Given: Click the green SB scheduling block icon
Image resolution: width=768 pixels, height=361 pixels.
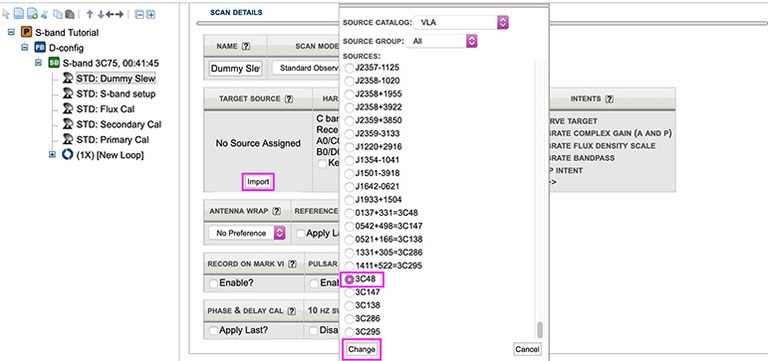Looking at the screenshot, I should pos(53,63).
